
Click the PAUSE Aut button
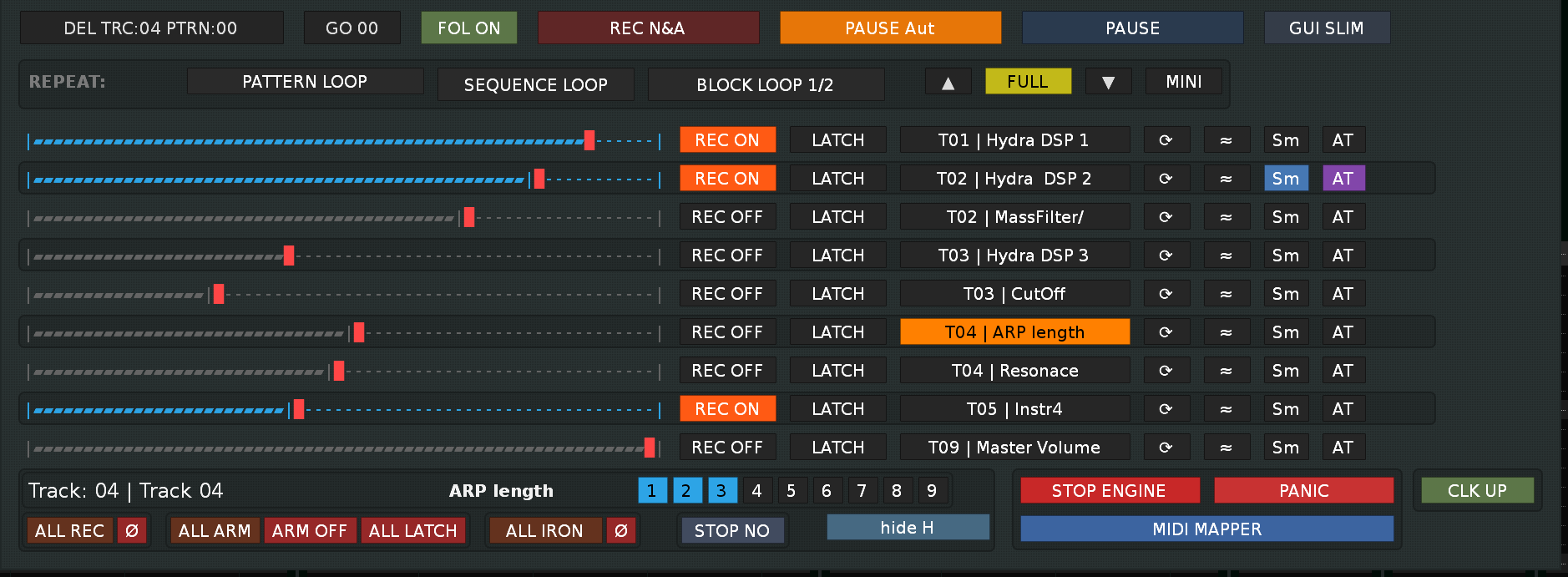coord(891,28)
